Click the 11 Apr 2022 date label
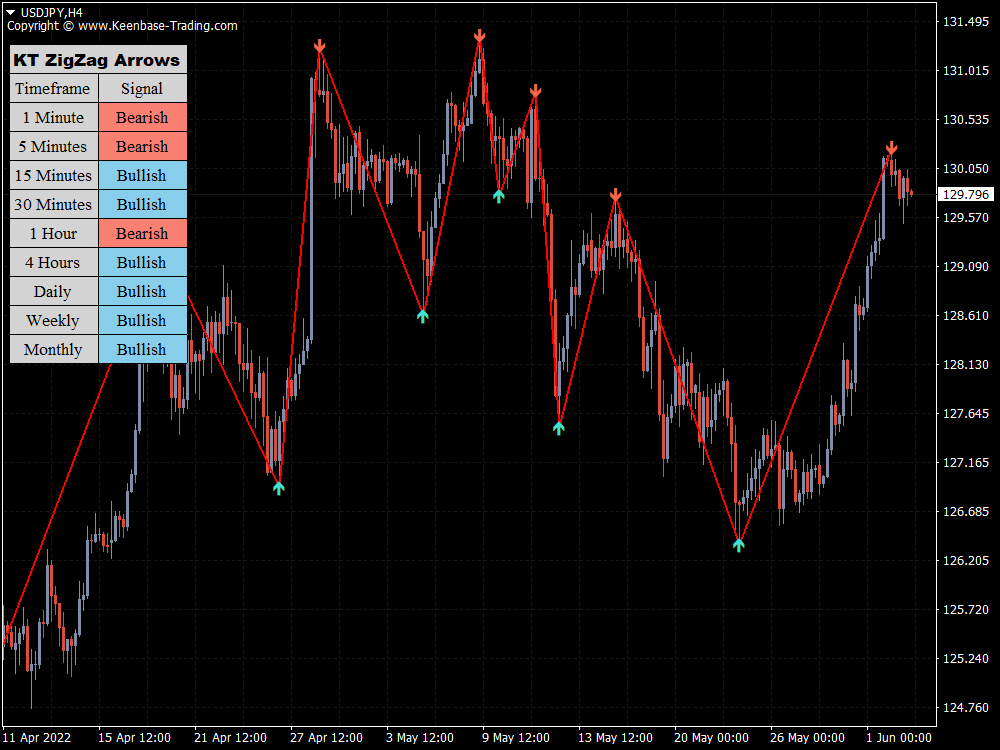Image resolution: width=1000 pixels, height=750 pixels. [37, 738]
